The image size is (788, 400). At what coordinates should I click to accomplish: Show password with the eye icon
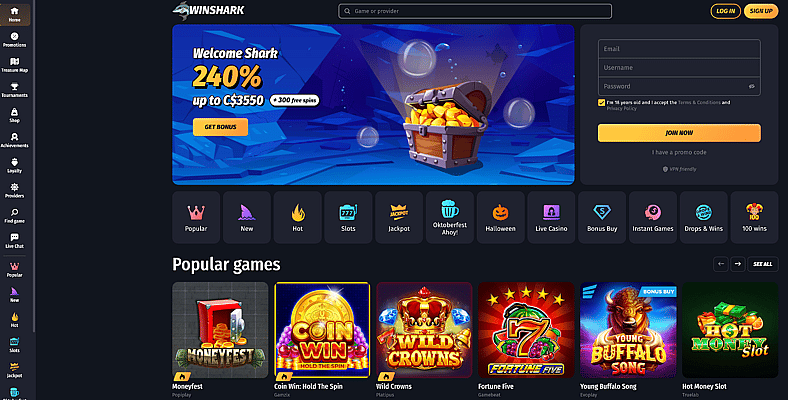tap(752, 86)
